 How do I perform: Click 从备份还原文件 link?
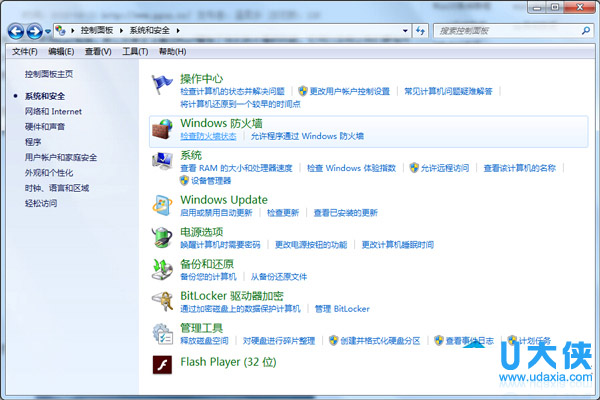click(x=279, y=277)
